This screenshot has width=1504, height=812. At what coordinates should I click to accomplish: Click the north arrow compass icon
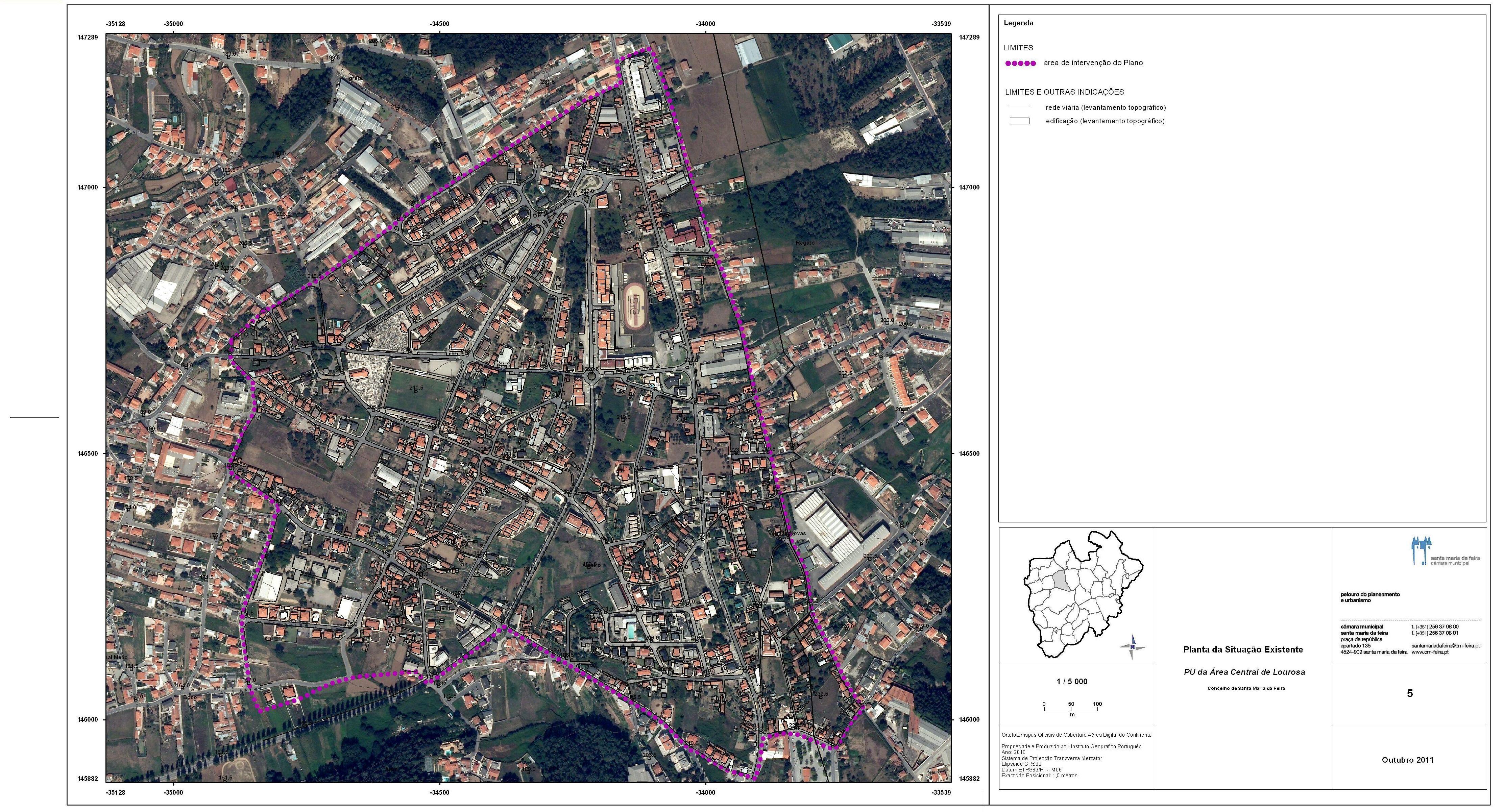coord(1132,647)
